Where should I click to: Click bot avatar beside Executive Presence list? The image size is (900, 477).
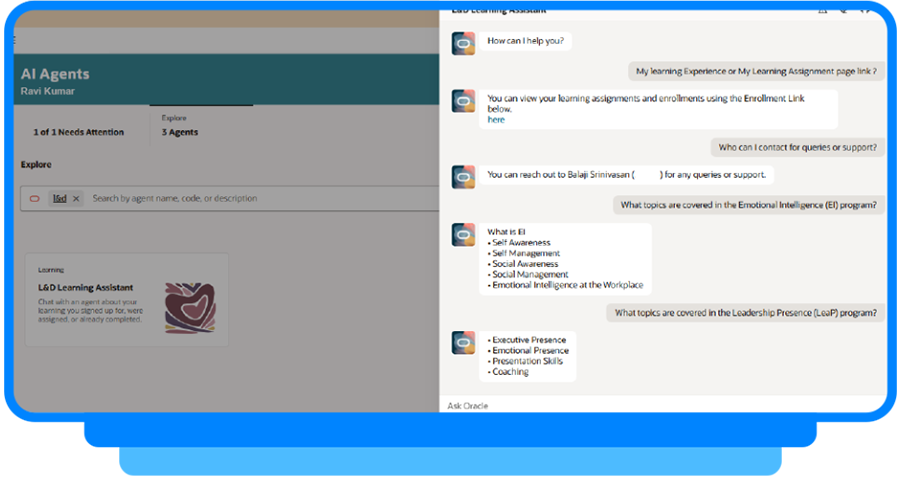tap(463, 342)
